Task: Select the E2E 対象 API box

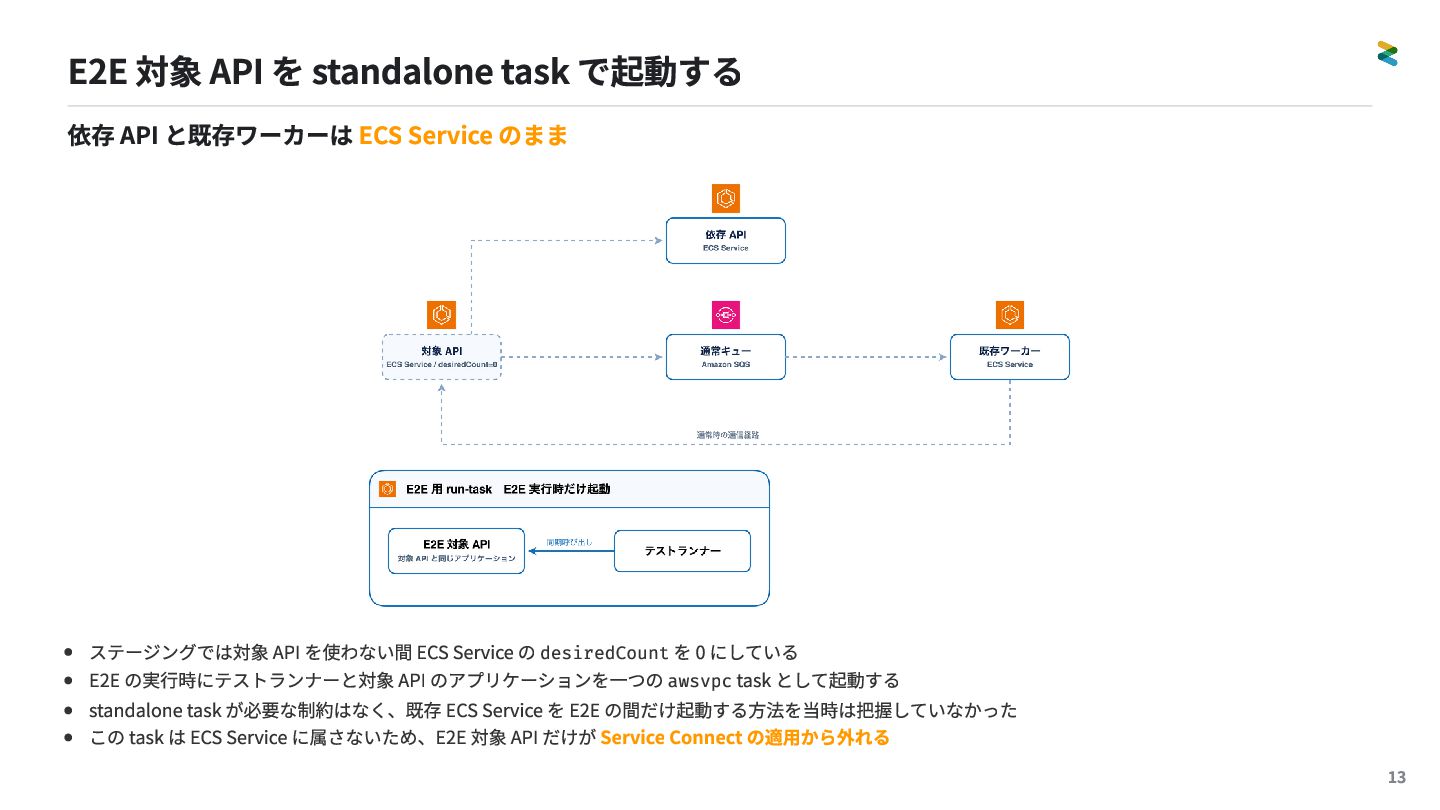Action: (x=456, y=551)
